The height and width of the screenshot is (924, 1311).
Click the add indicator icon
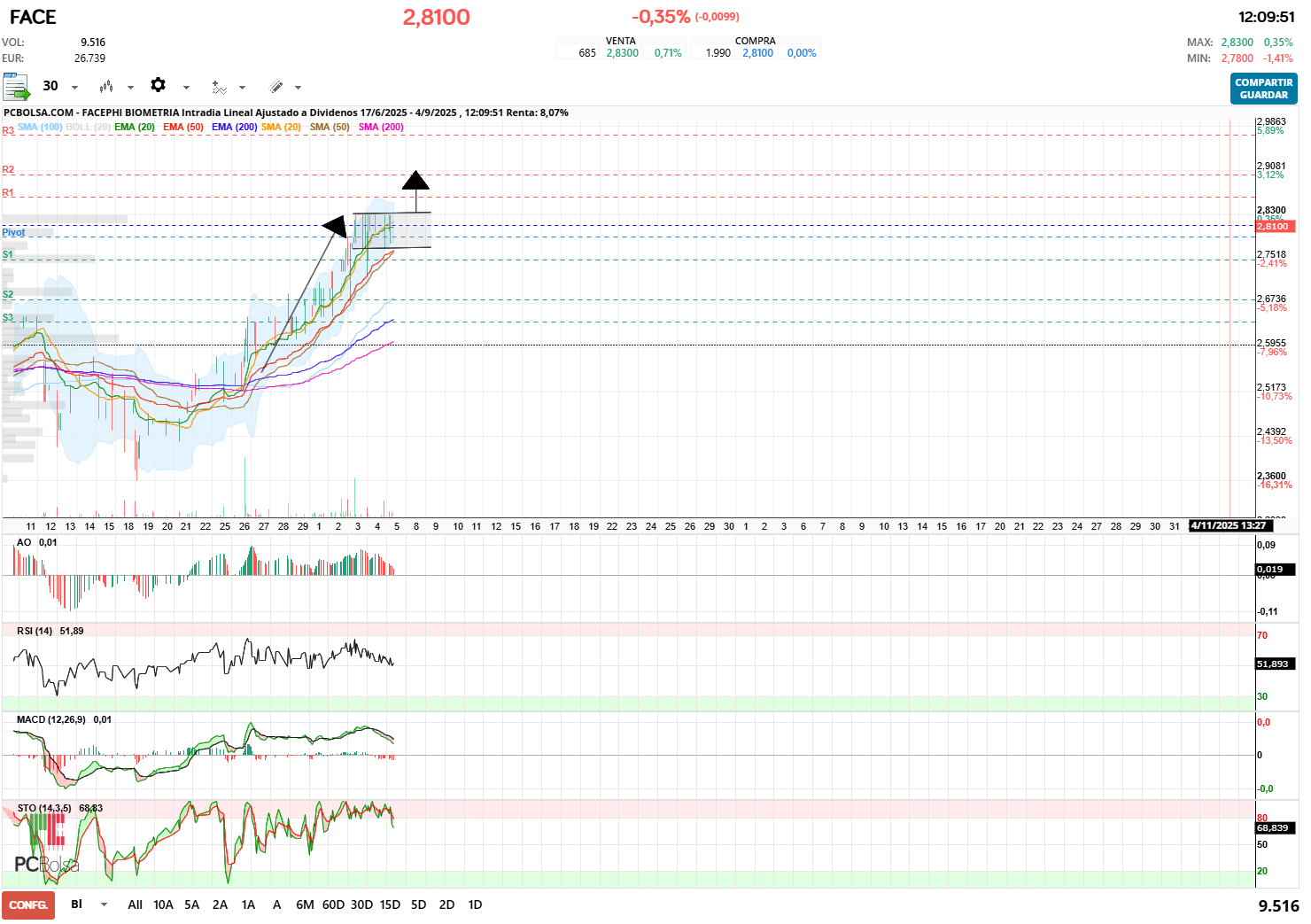coord(219,87)
